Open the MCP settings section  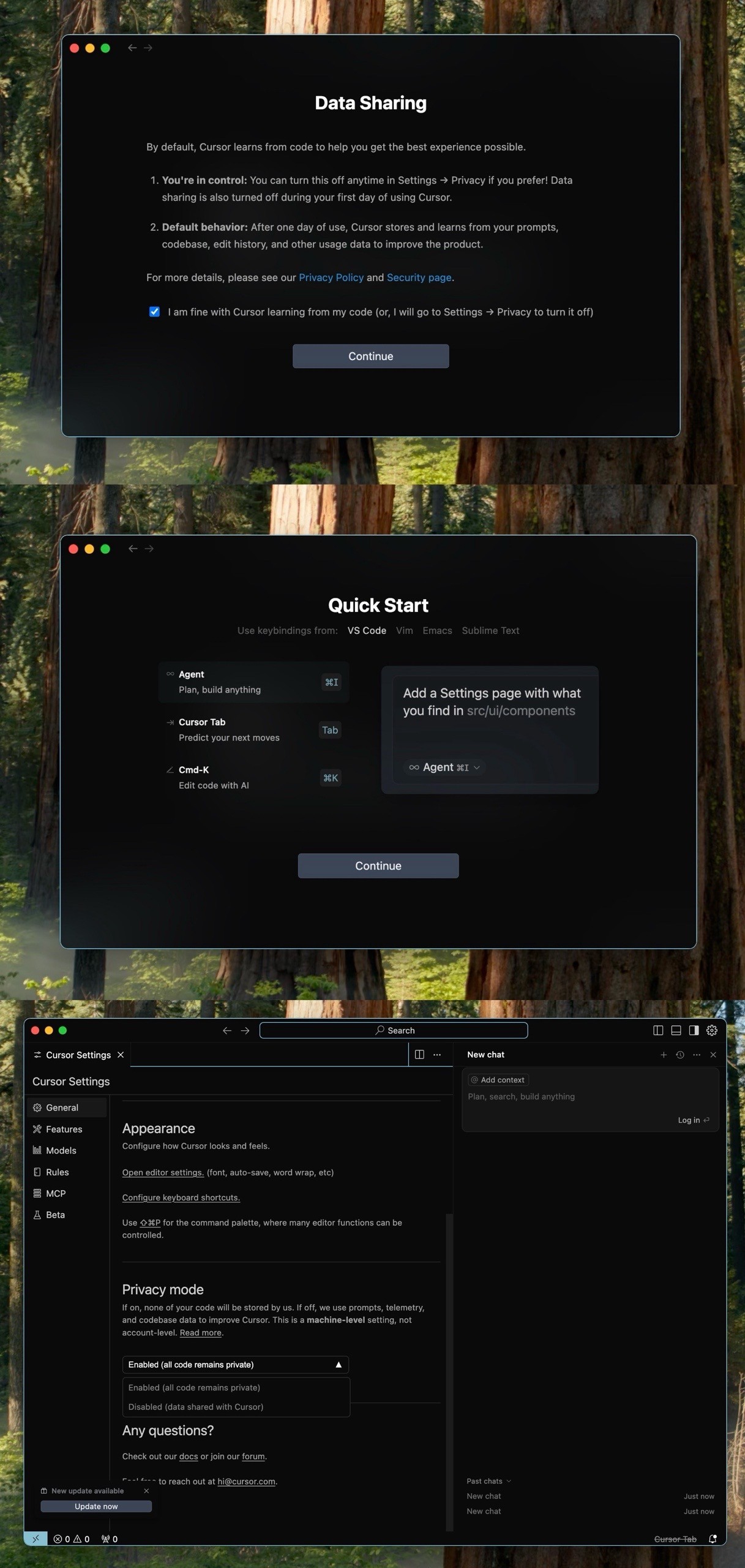[67, 1193]
